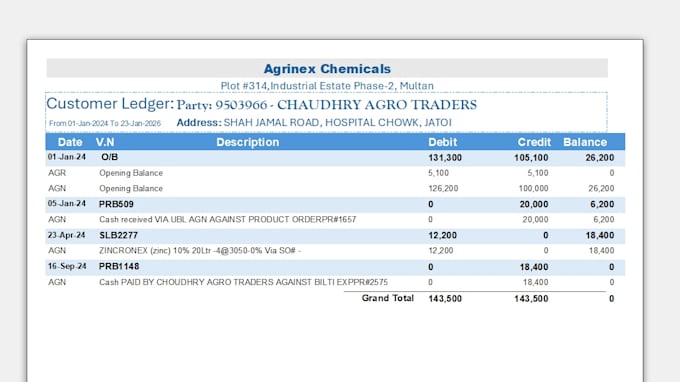Click the Date column header
This screenshot has height=382, width=680.
click(x=70, y=142)
